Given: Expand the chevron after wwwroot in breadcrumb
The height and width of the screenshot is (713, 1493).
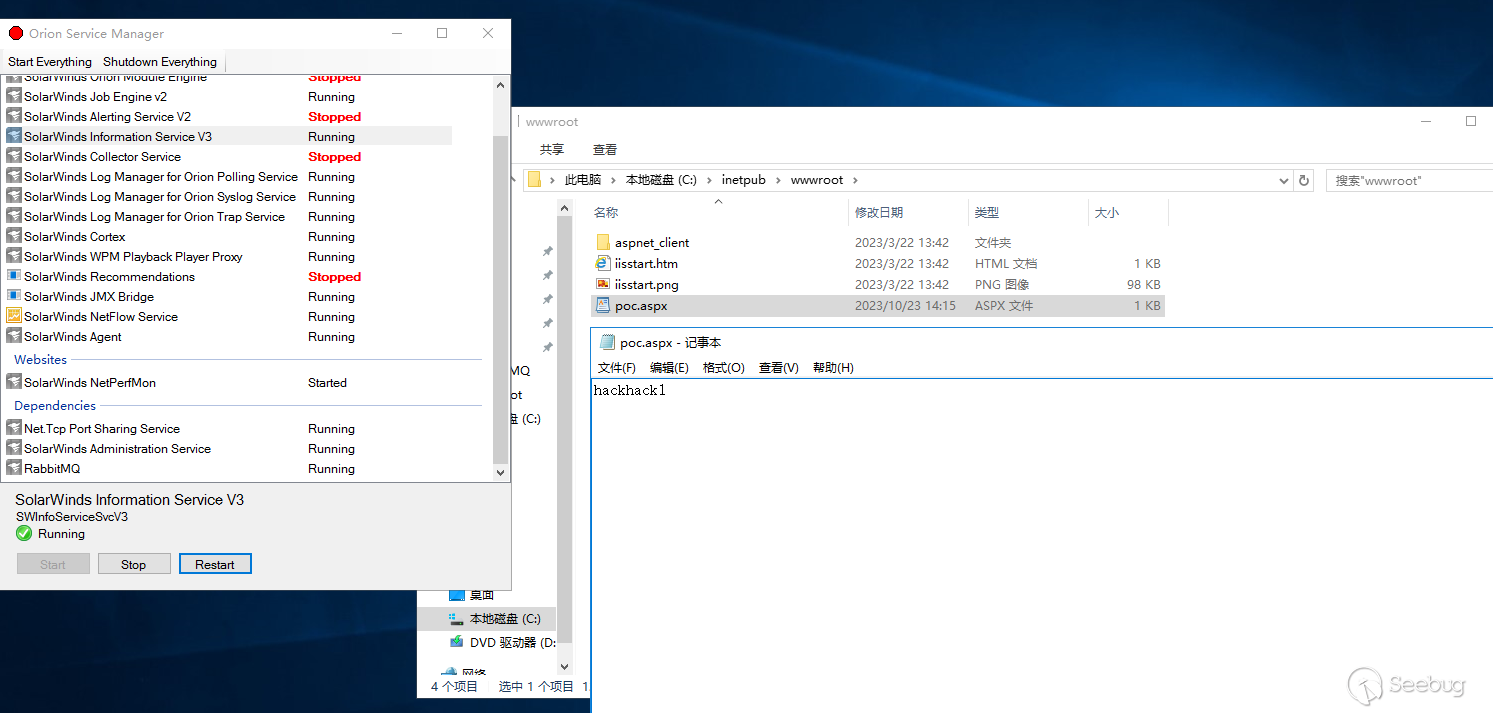Looking at the screenshot, I should click(856, 181).
